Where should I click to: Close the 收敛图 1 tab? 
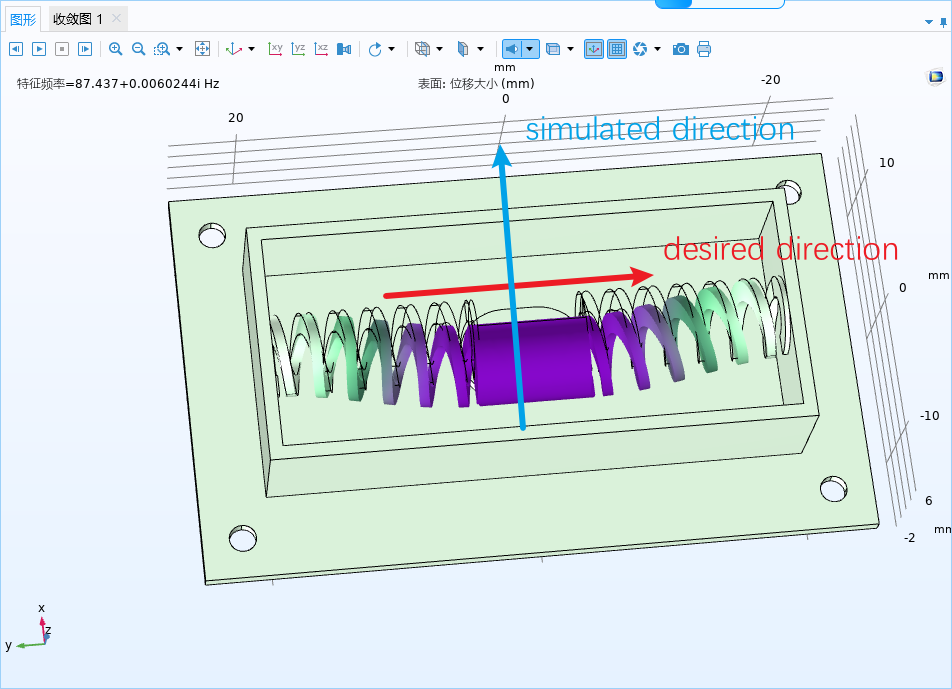tap(117, 19)
